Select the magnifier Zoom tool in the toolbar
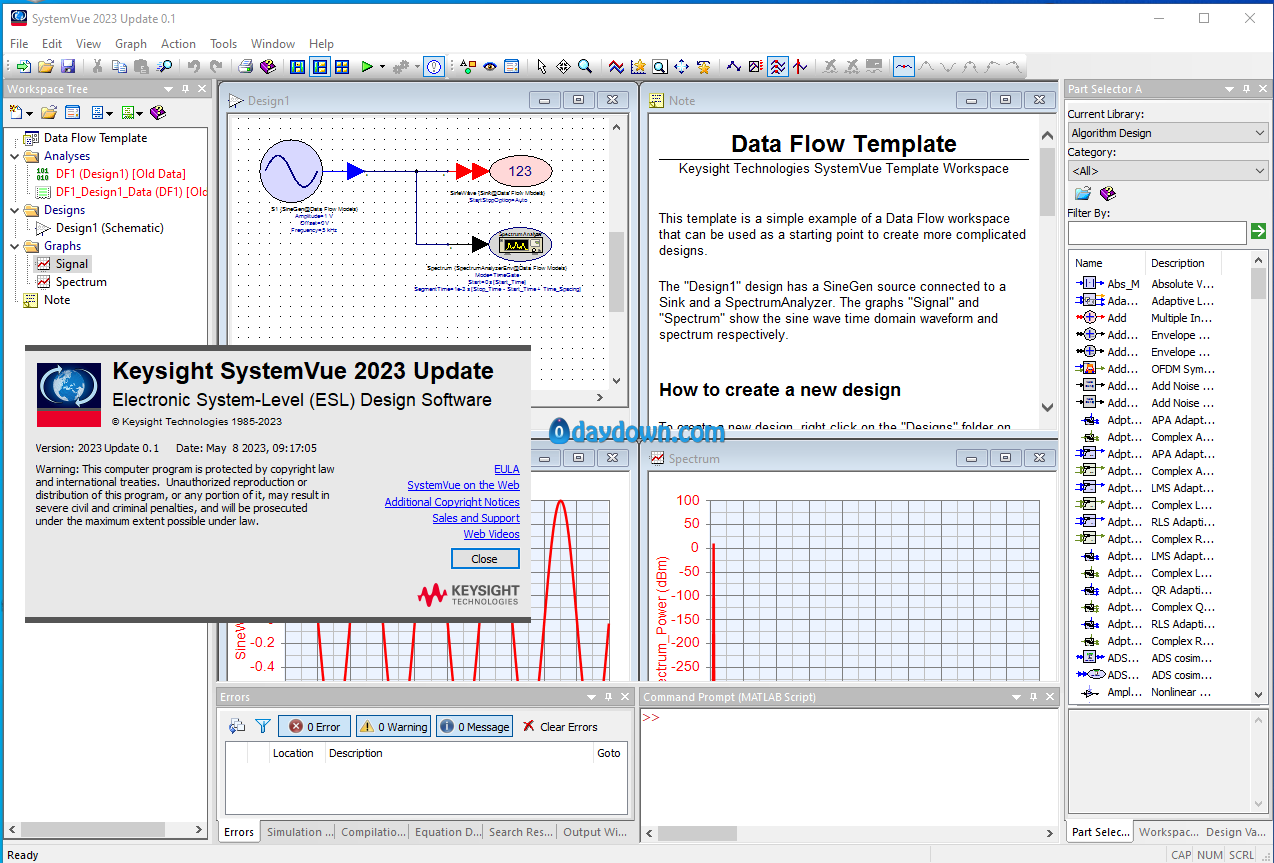 click(585, 67)
